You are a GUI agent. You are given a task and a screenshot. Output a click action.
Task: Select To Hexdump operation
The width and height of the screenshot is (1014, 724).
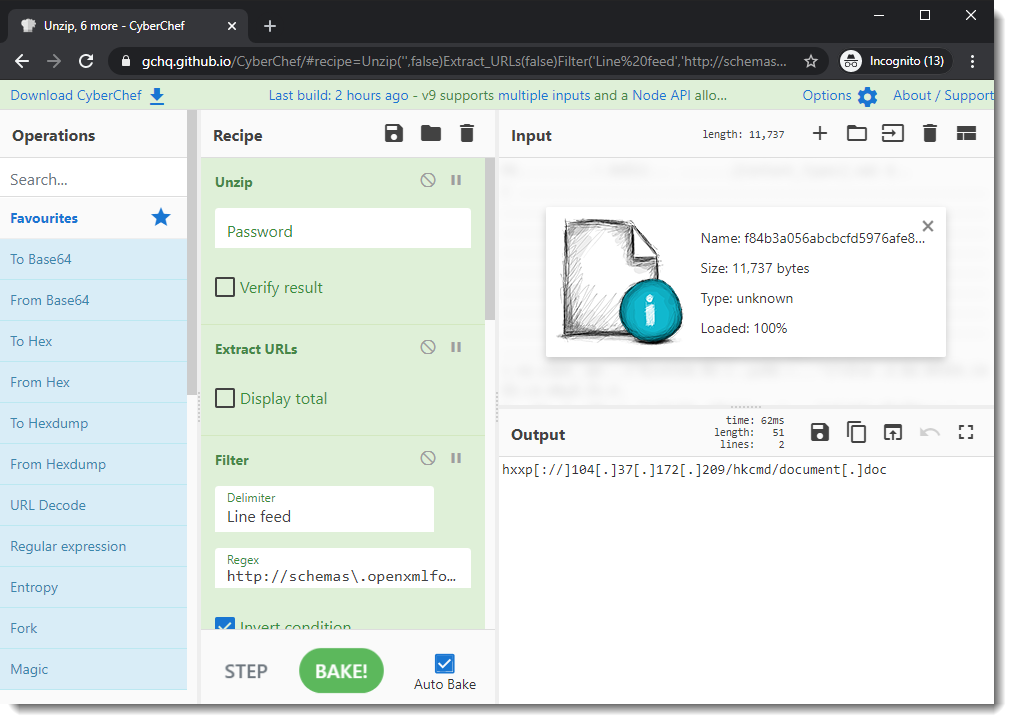coord(93,423)
